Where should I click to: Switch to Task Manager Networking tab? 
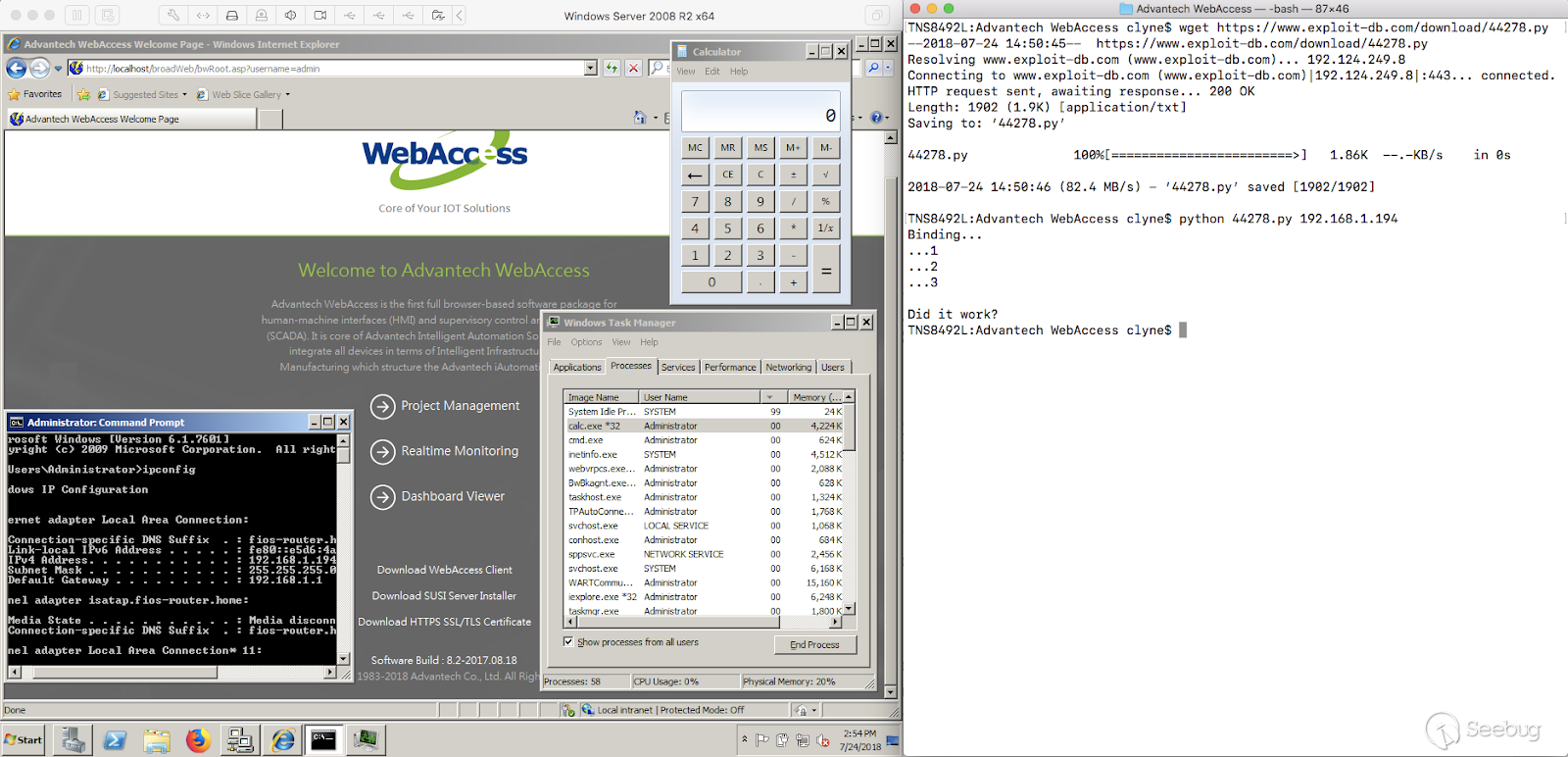[x=789, y=368]
